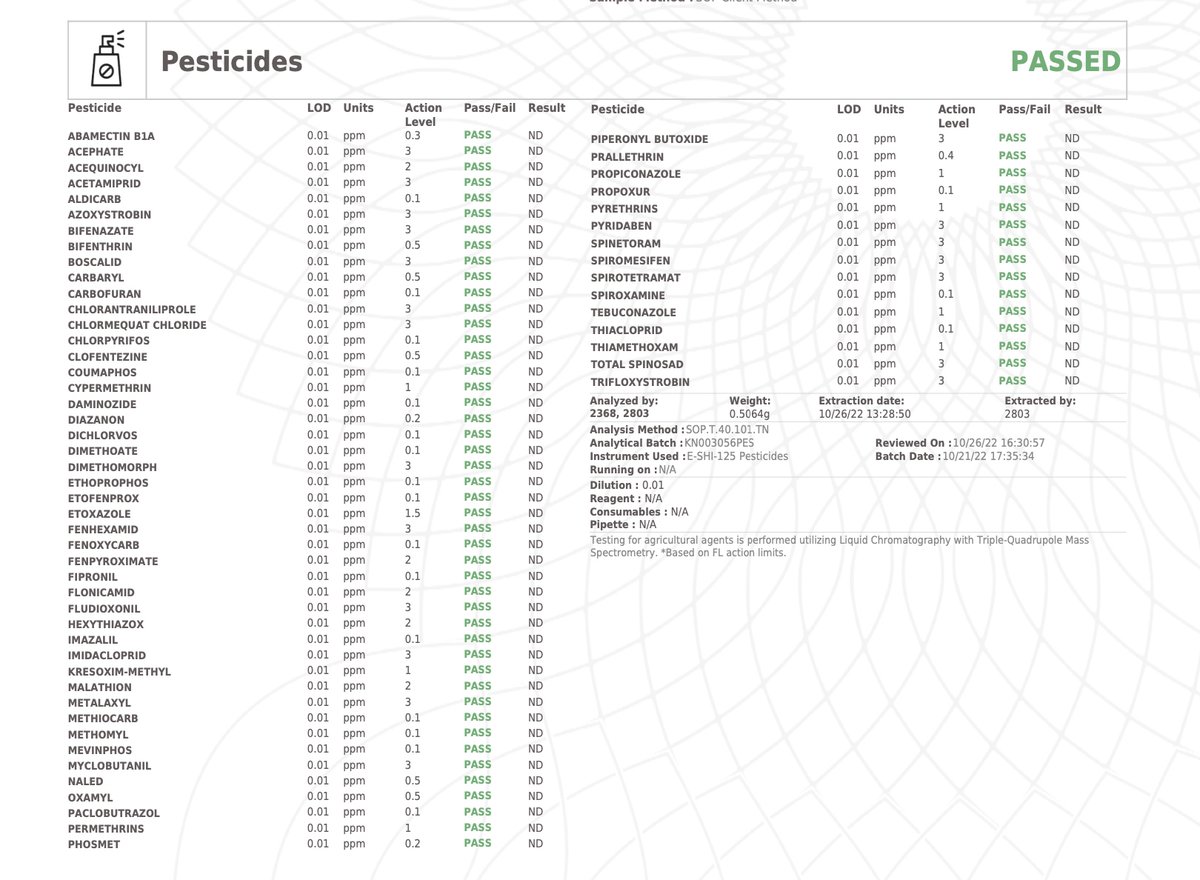Select IMIDACLOPRID row
The image size is (1200, 880).
pyautogui.click(x=106, y=656)
